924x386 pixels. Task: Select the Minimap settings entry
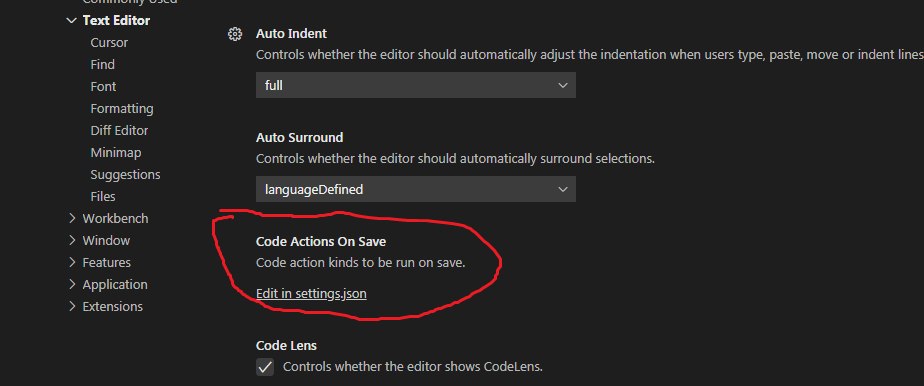pos(116,153)
